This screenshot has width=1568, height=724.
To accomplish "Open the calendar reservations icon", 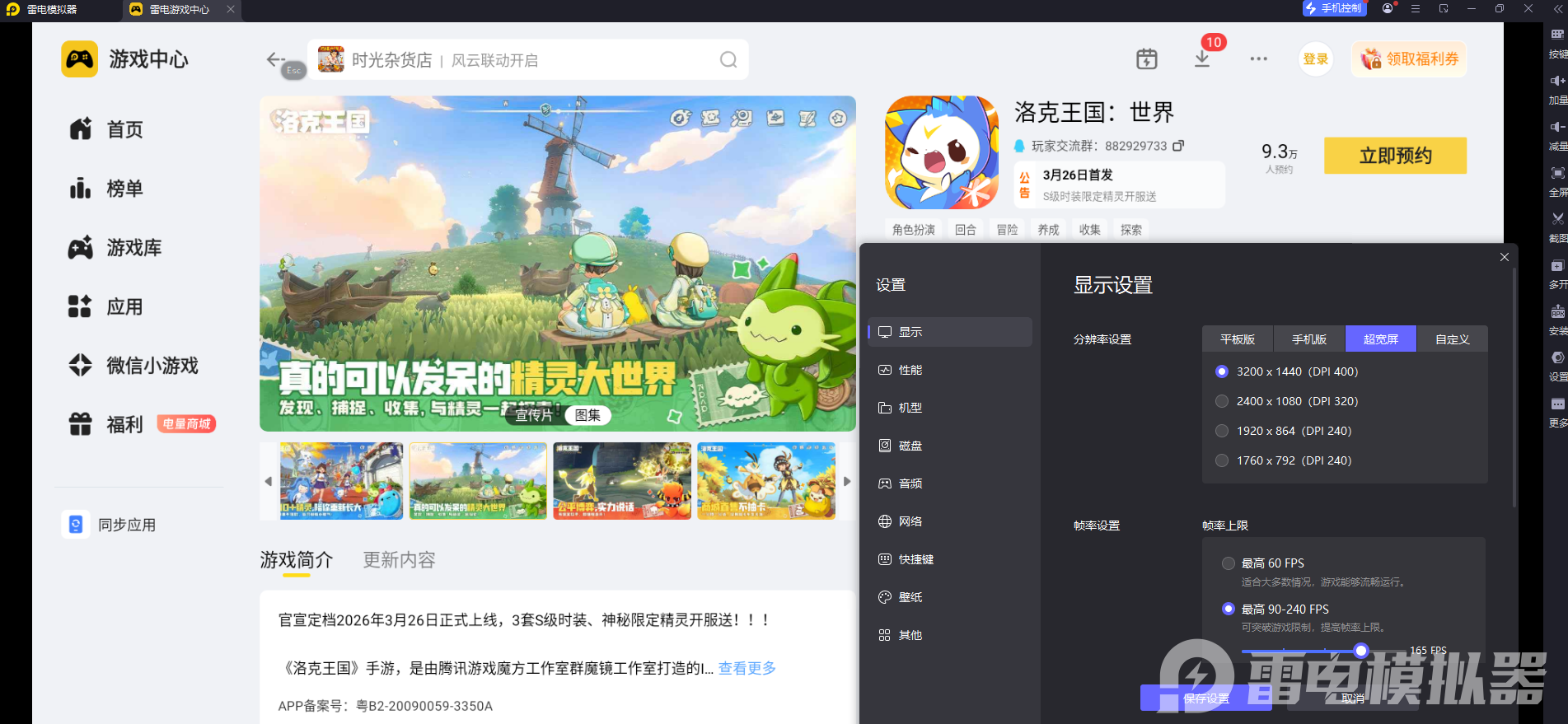I will click(x=1147, y=59).
